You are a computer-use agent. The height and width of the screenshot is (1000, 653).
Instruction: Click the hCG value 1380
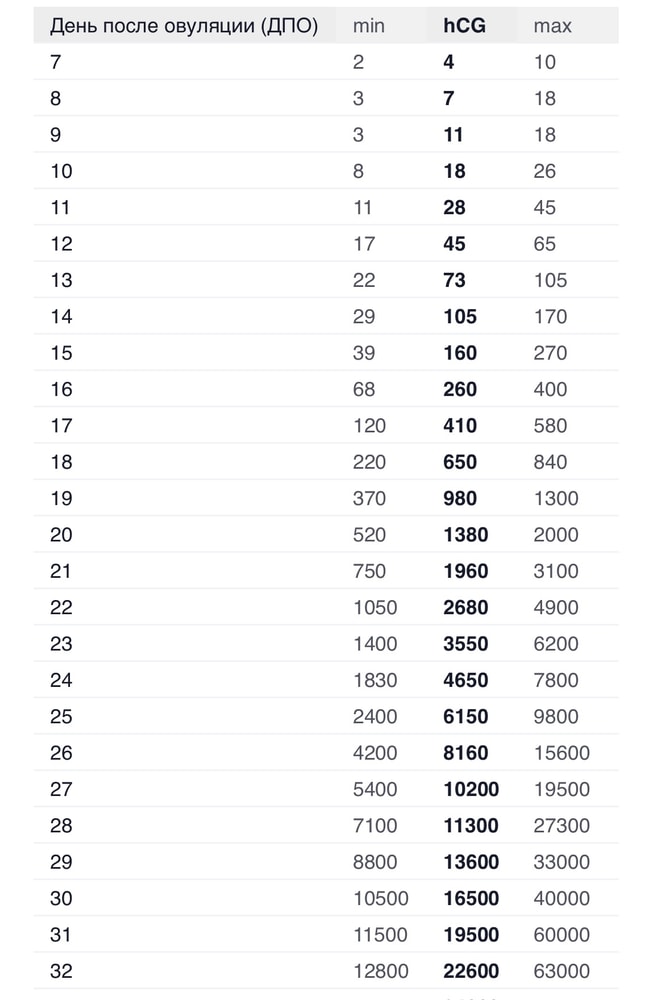tap(466, 535)
